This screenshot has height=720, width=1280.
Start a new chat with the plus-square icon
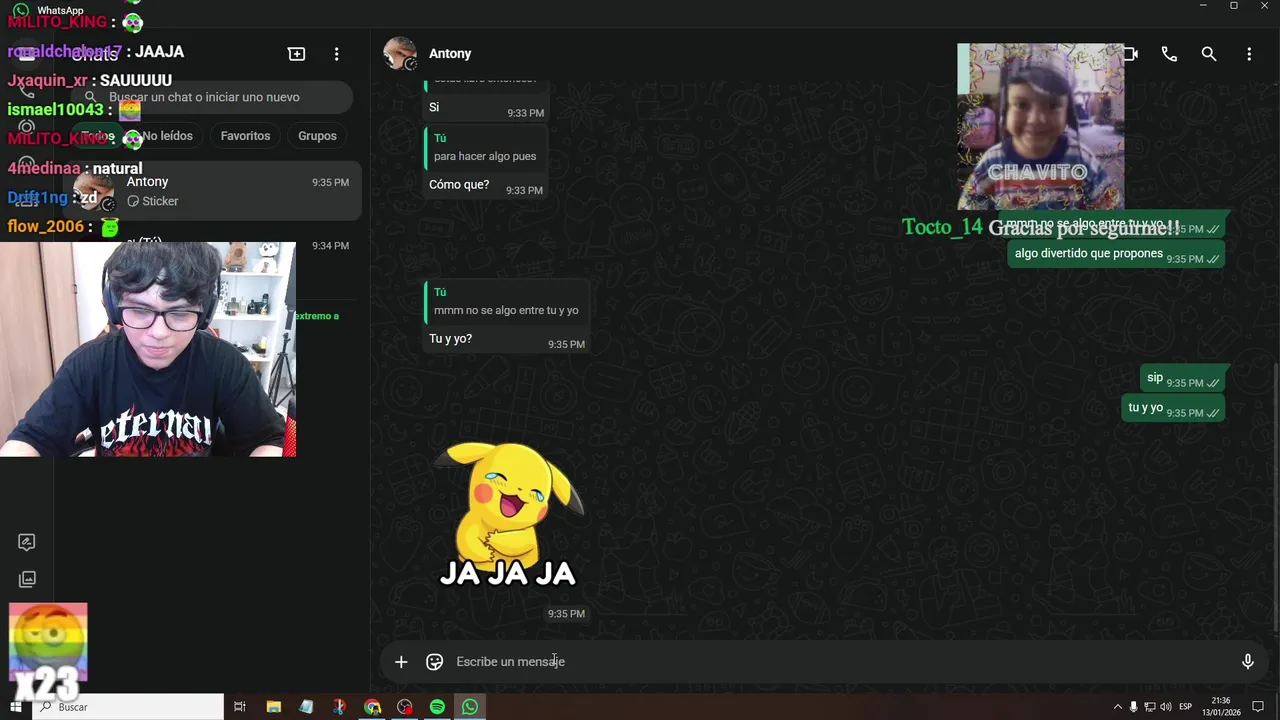coord(297,54)
